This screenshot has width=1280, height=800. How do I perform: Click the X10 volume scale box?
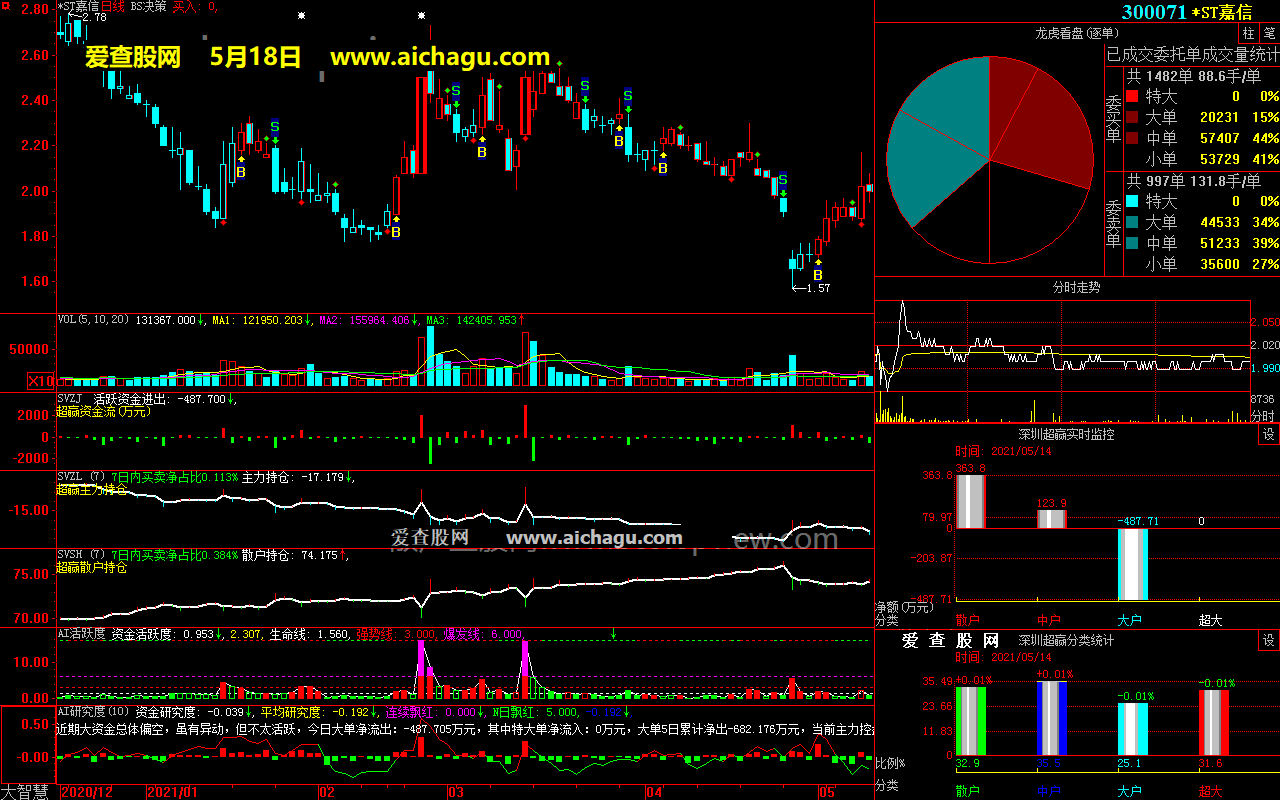(x=41, y=381)
